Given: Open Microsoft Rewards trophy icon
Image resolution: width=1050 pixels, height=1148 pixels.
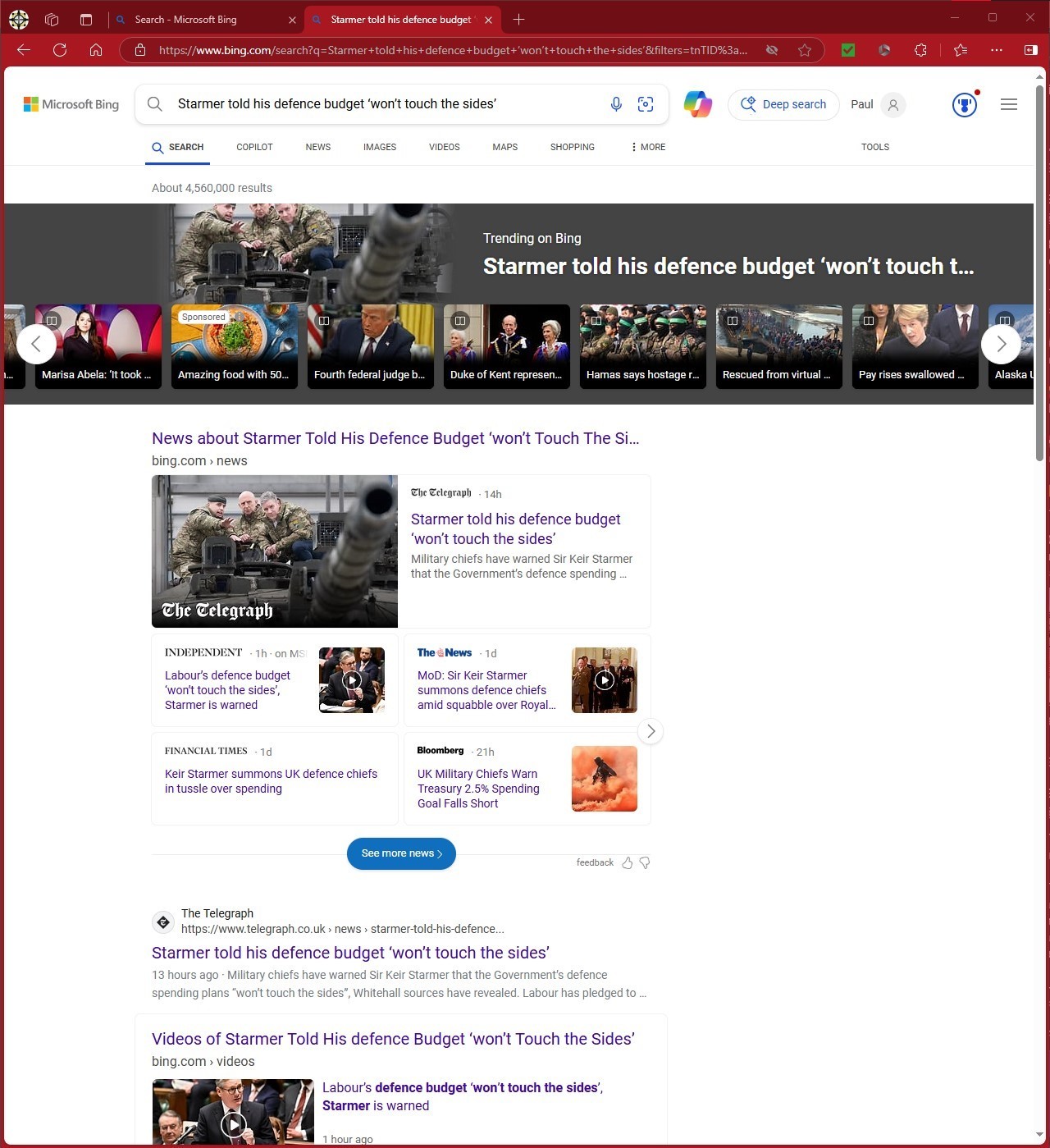Looking at the screenshot, I should [965, 104].
